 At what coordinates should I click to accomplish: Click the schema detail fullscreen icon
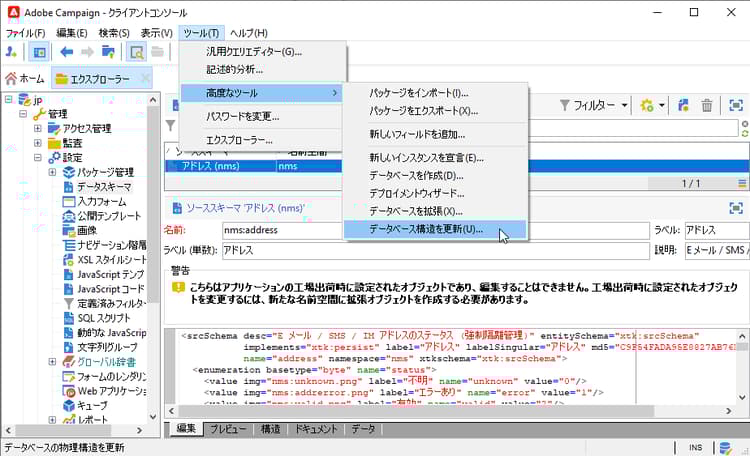pyautogui.click(x=736, y=208)
